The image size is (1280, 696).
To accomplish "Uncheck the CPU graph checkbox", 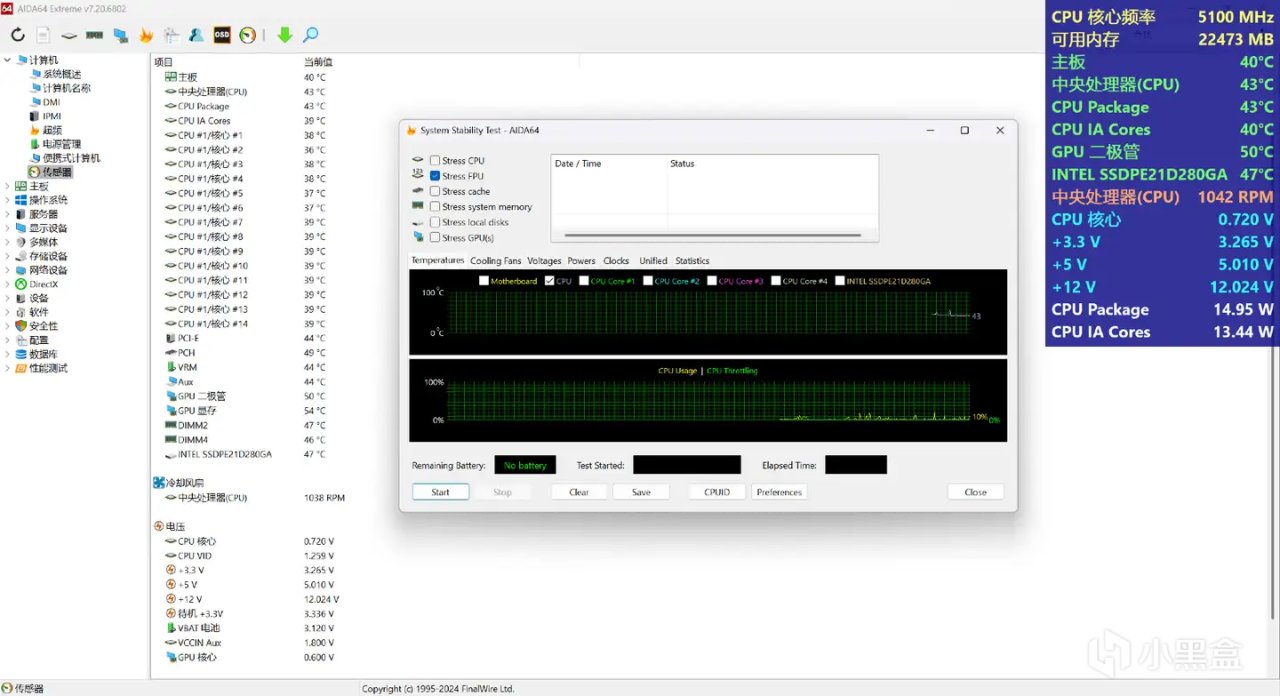I will (550, 281).
